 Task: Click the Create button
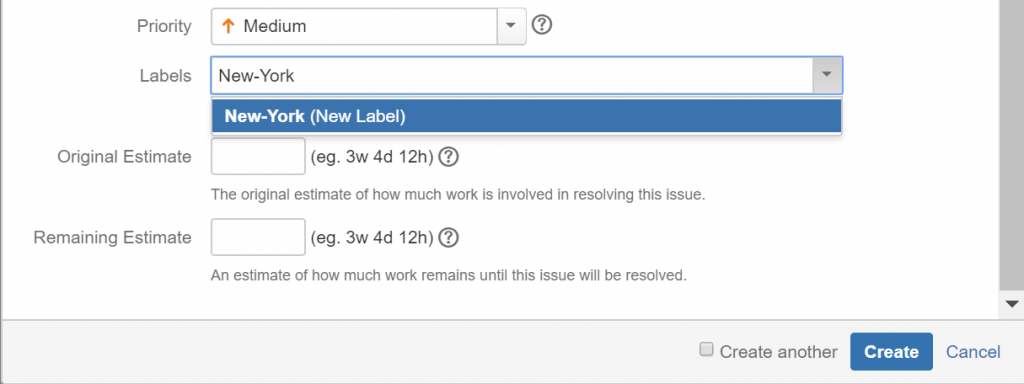pyautogui.click(x=891, y=352)
